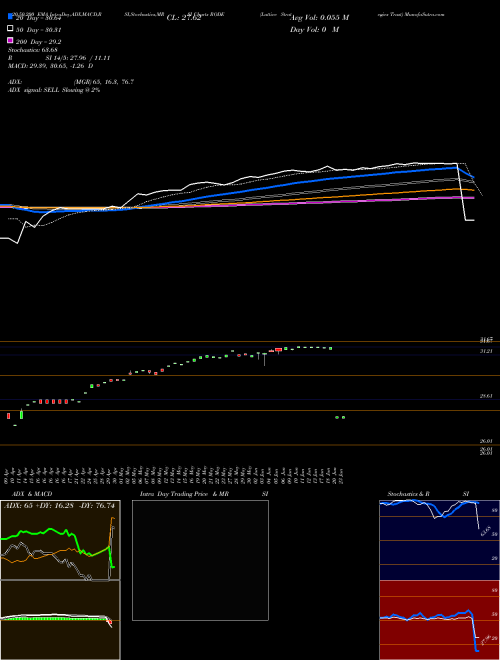Select the '50 Day - 30.81' label
The image size is (500, 660).
click(x=38, y=30)
